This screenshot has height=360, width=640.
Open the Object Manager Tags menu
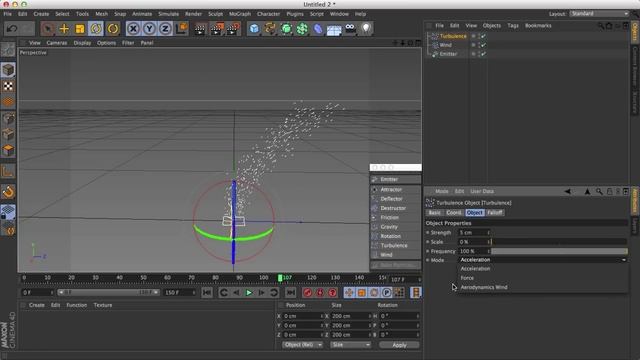click(x=513, y=26)
